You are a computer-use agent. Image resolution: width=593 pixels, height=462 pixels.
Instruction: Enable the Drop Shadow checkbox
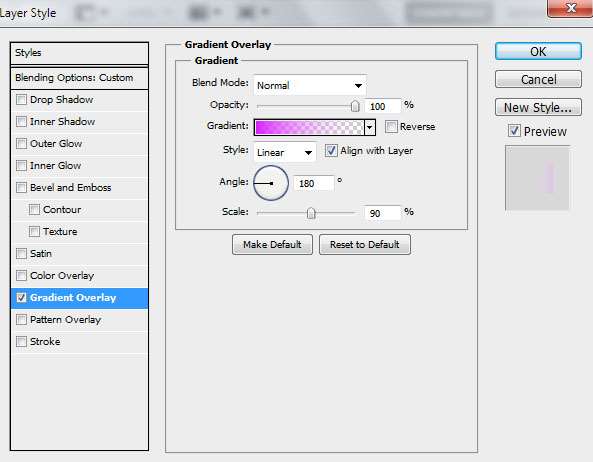click(21, 100)
